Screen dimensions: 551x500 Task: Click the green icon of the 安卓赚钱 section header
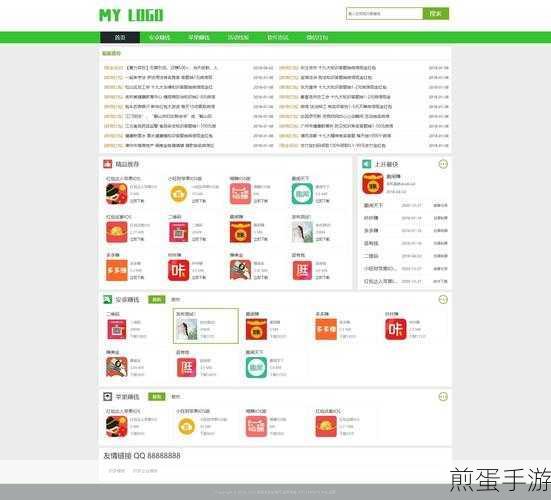pos(107,299)
